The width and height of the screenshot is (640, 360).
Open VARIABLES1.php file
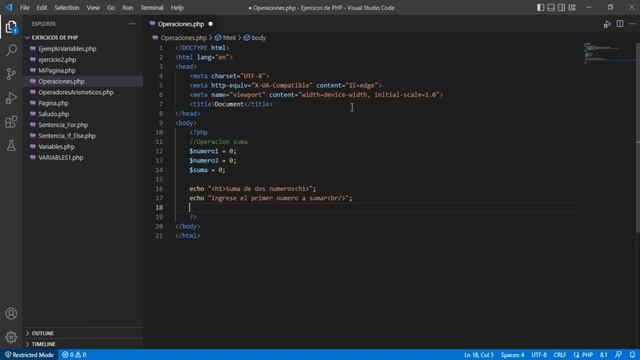pyautogui.click(x=61, y=157)
